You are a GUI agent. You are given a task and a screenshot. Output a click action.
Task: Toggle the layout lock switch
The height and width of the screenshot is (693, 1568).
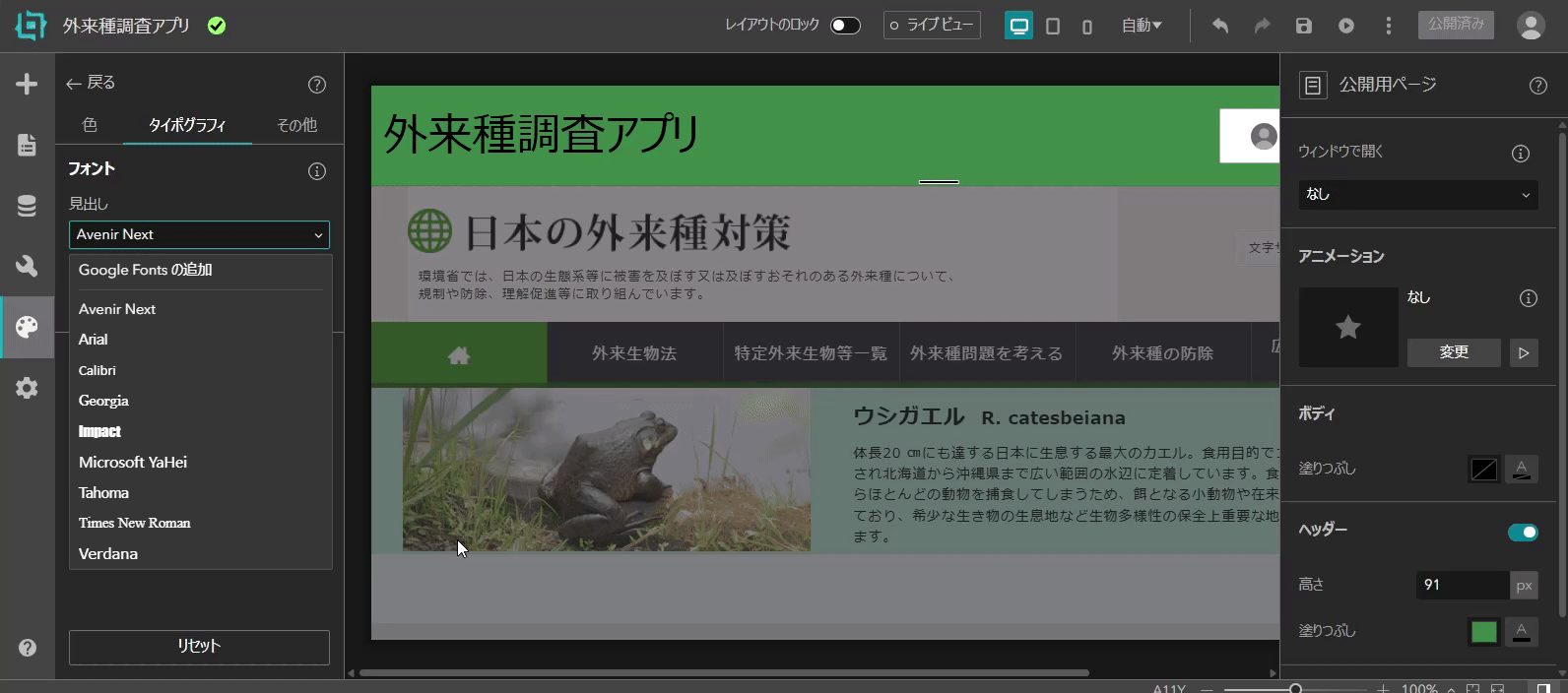pyautogui.click(x=845, y=26)
